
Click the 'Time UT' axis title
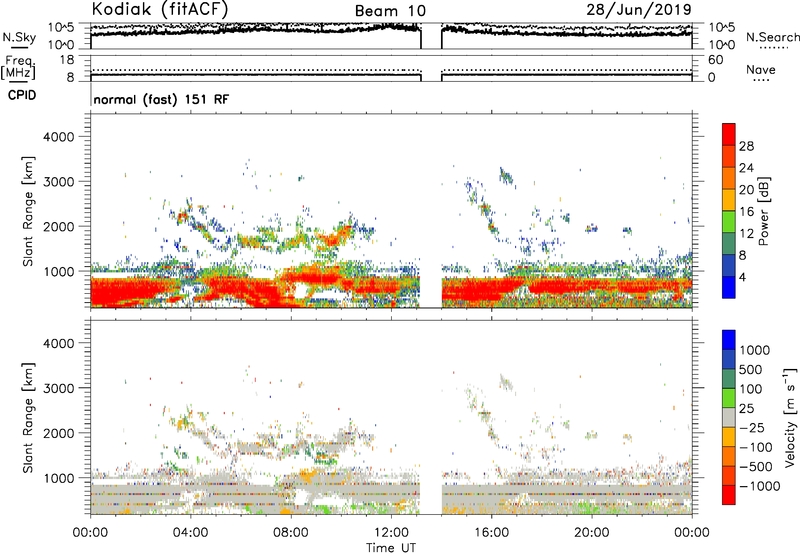(391, 548)
